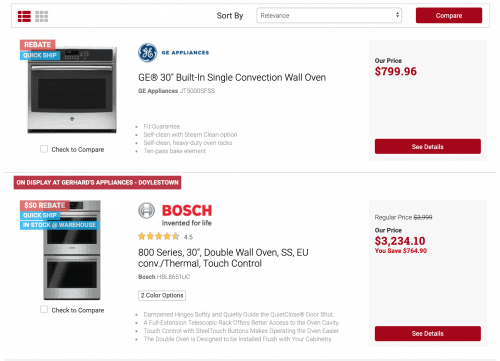Click the Bosch double oven product image
Screen dimensions: 500x361
72,250
